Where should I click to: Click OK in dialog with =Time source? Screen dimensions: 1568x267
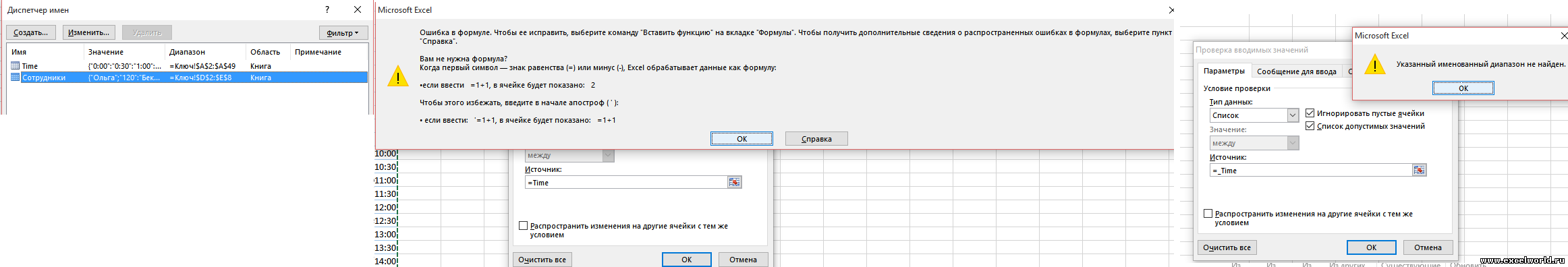pos(686,260)
